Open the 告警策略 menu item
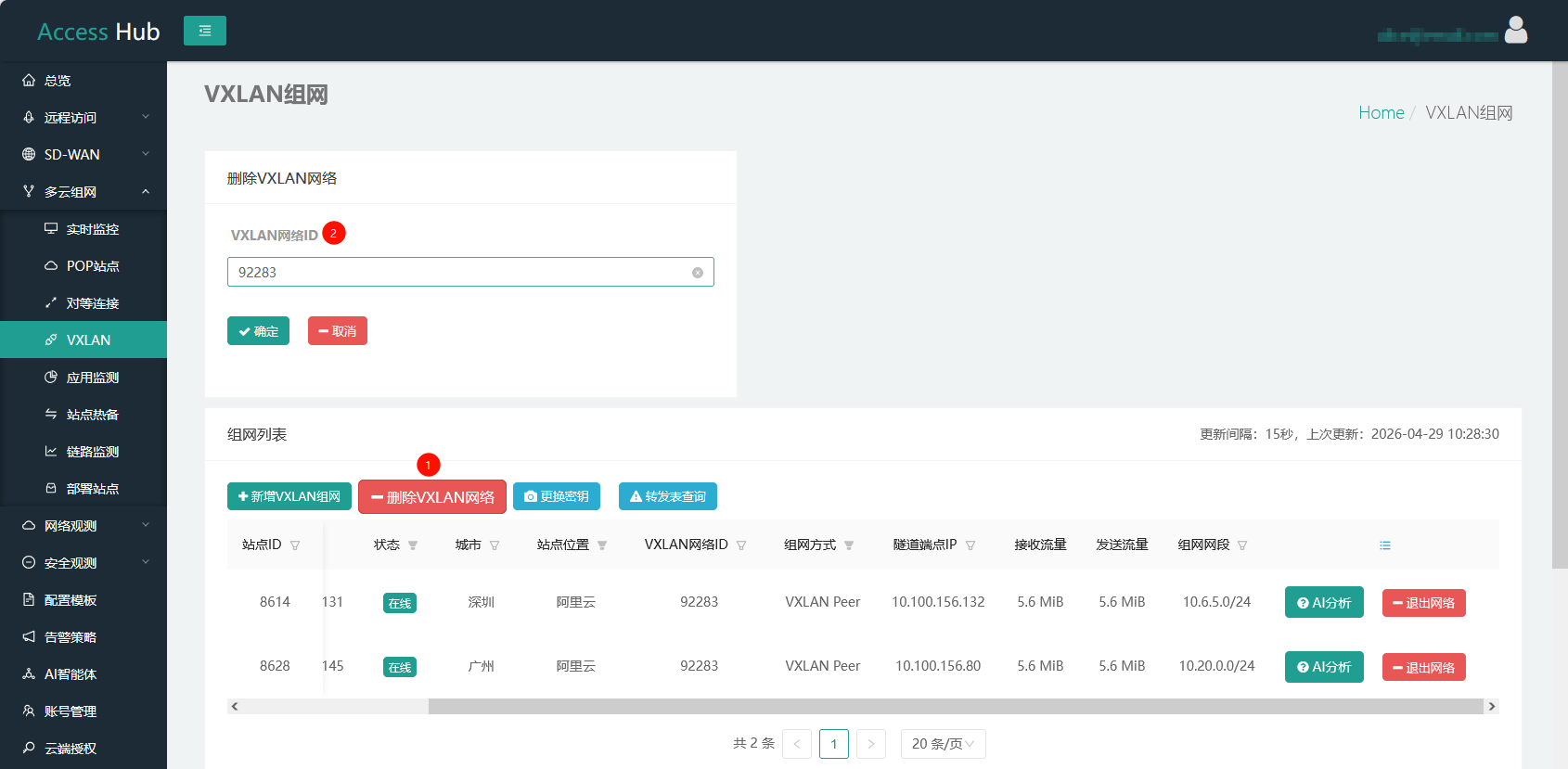1568x769 pixels. click(84, 637)
